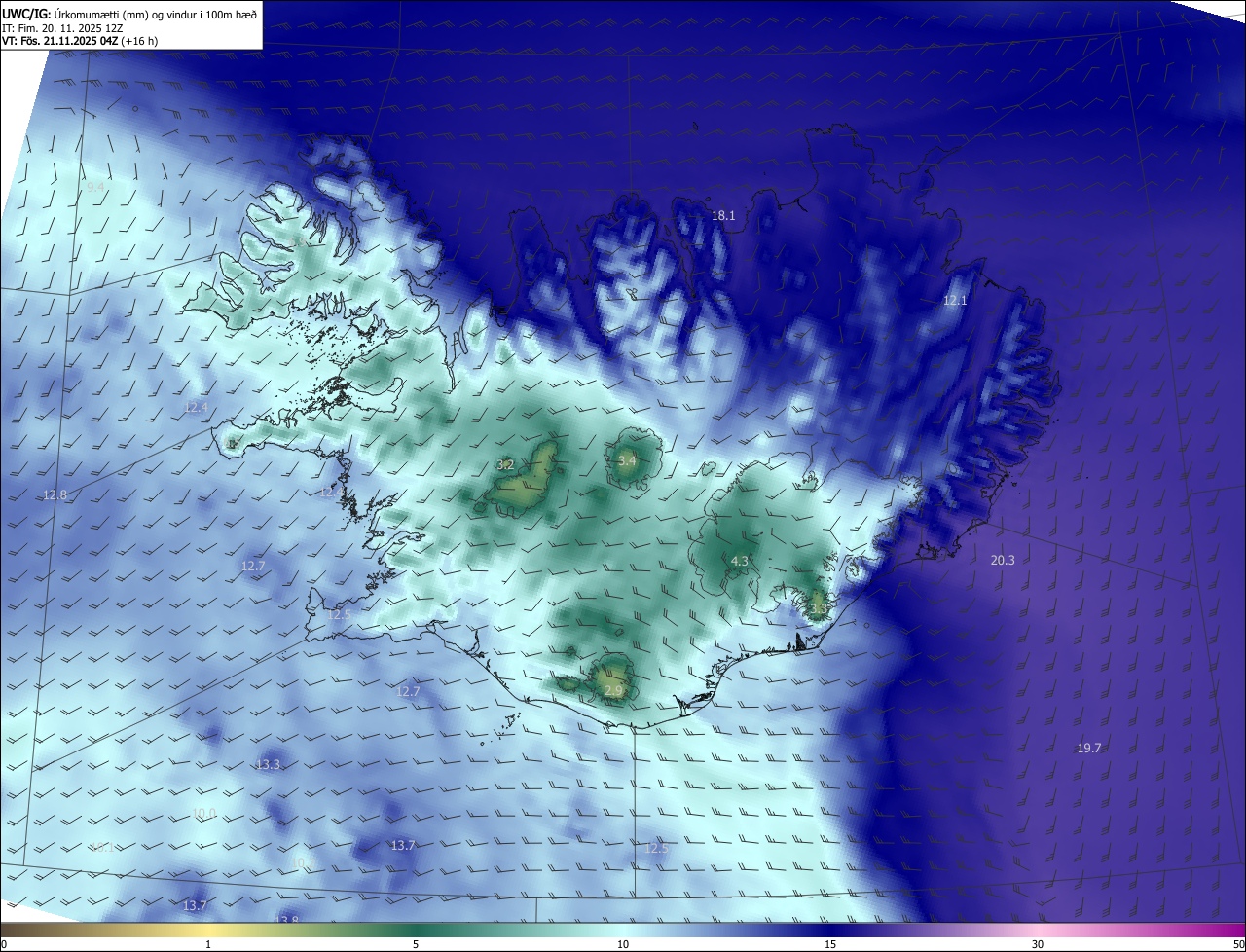Click the 3.4 value on the map
1246x952 pixels.
click(x=627, y=460)
